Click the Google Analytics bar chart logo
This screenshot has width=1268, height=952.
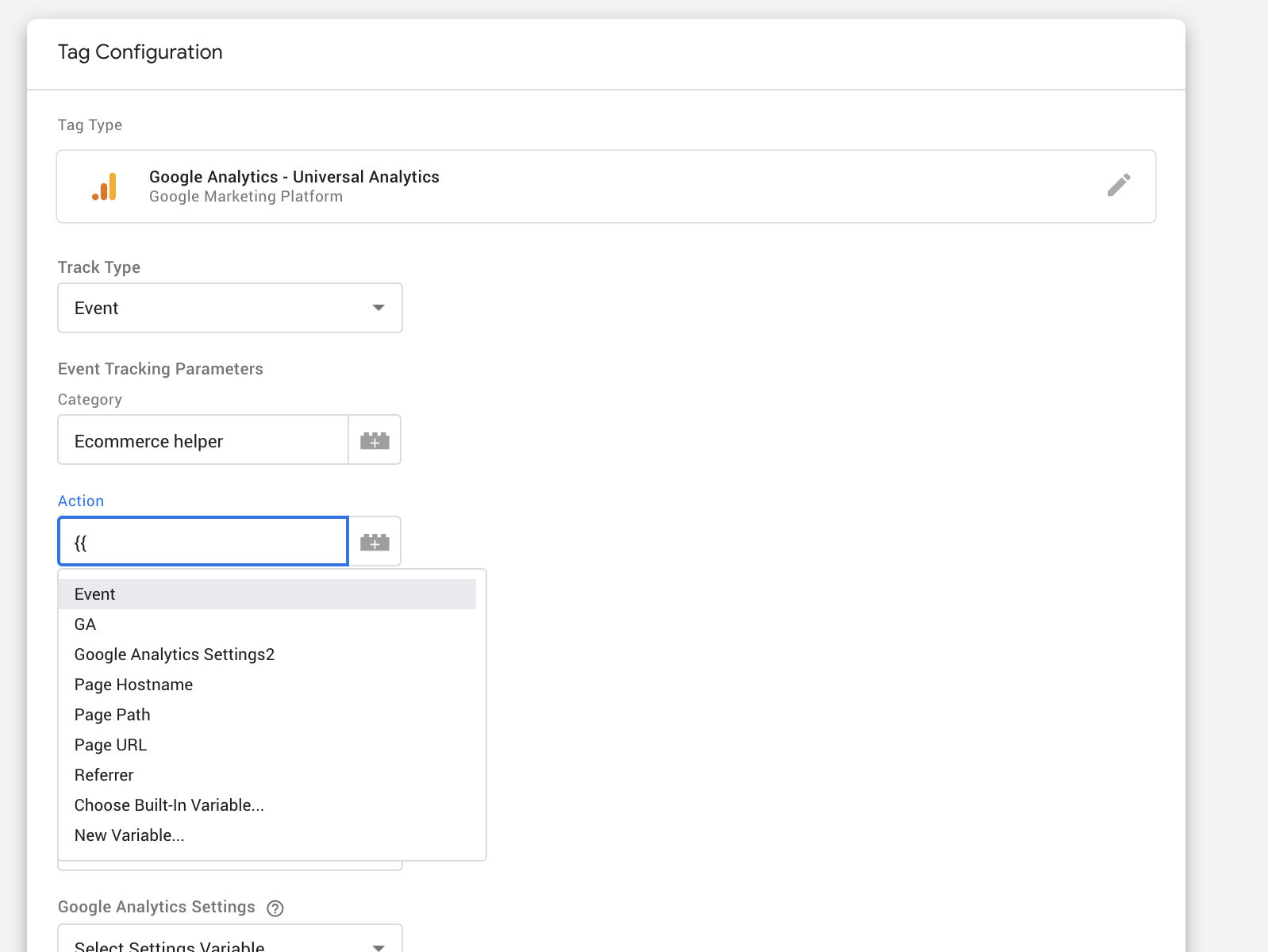[104, 186]
